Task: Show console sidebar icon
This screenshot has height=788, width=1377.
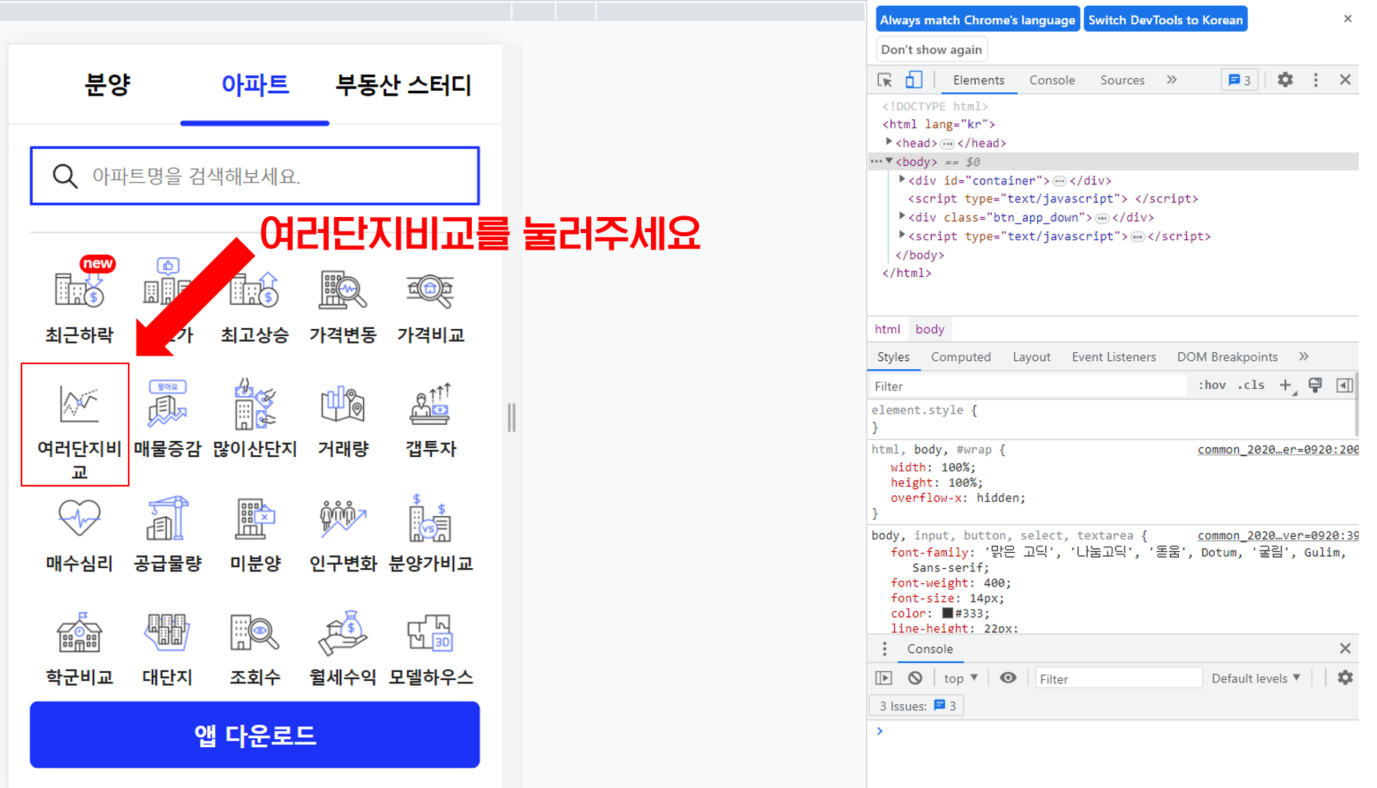Action: click(x=884, y=678)
